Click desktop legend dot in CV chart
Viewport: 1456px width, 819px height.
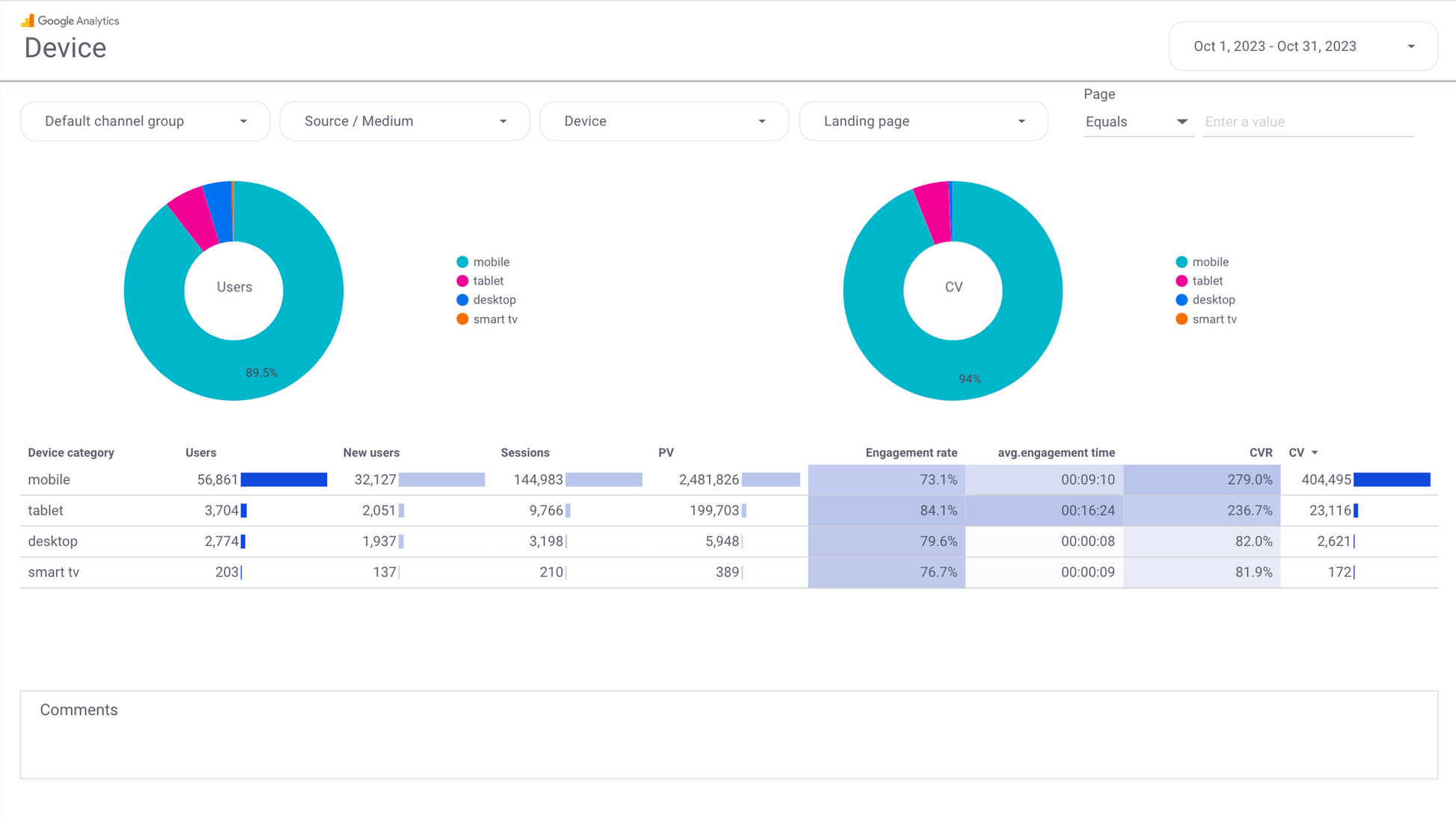1181,300
